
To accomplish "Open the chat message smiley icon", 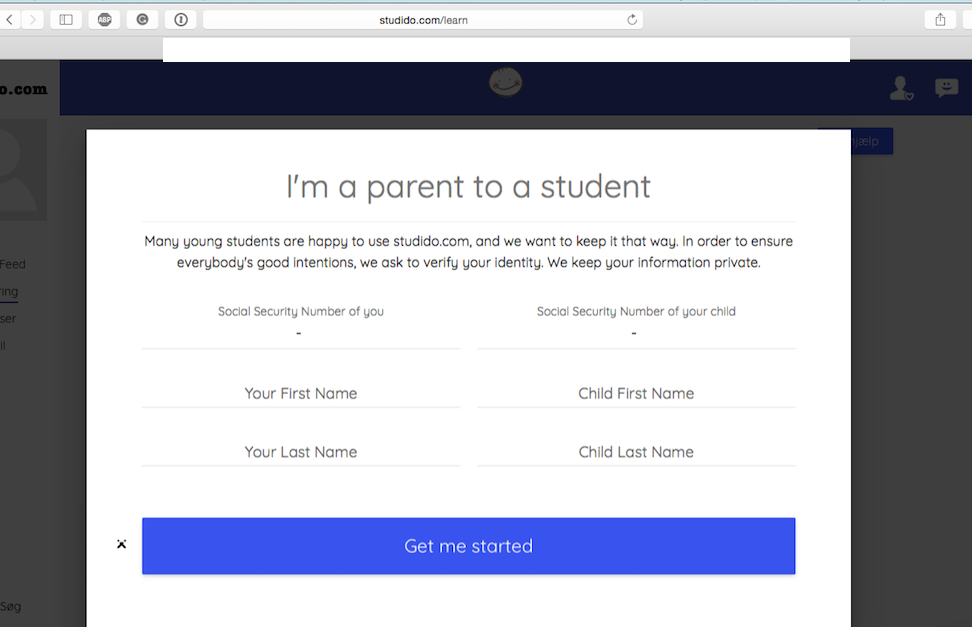I will point(947,87).
